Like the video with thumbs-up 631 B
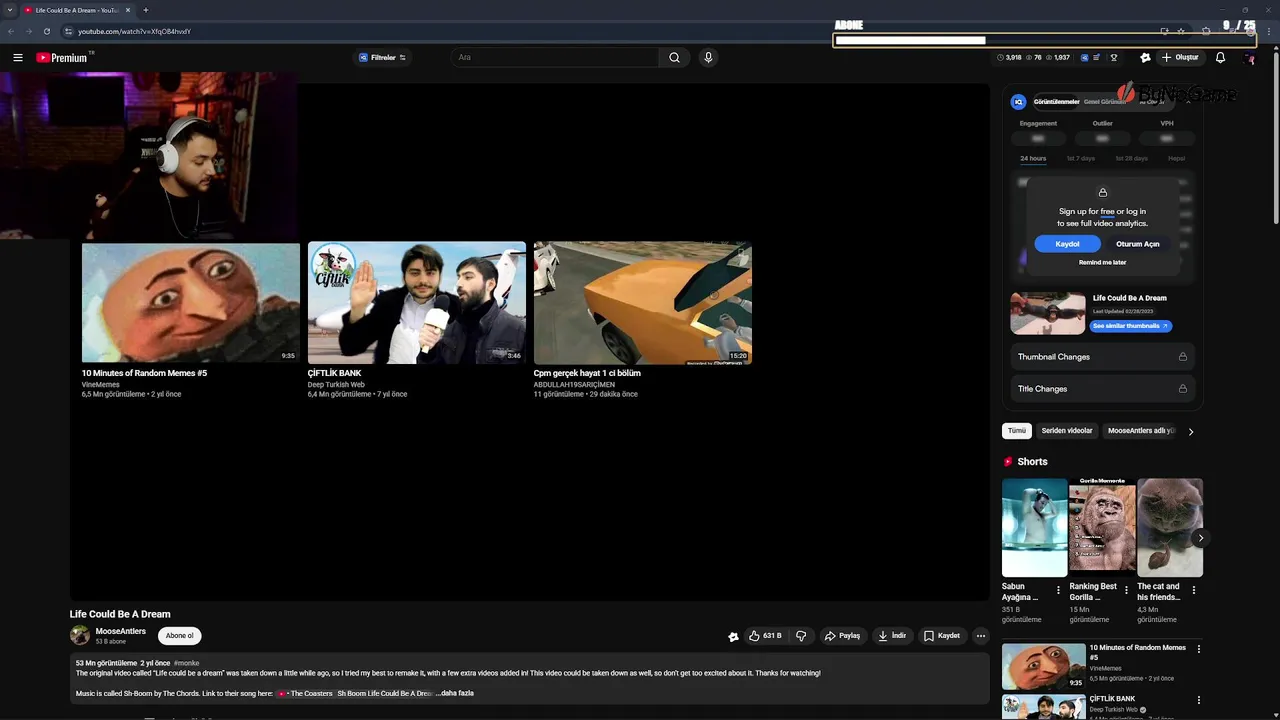Screen dimensions: 1280x720 point(765,636)
